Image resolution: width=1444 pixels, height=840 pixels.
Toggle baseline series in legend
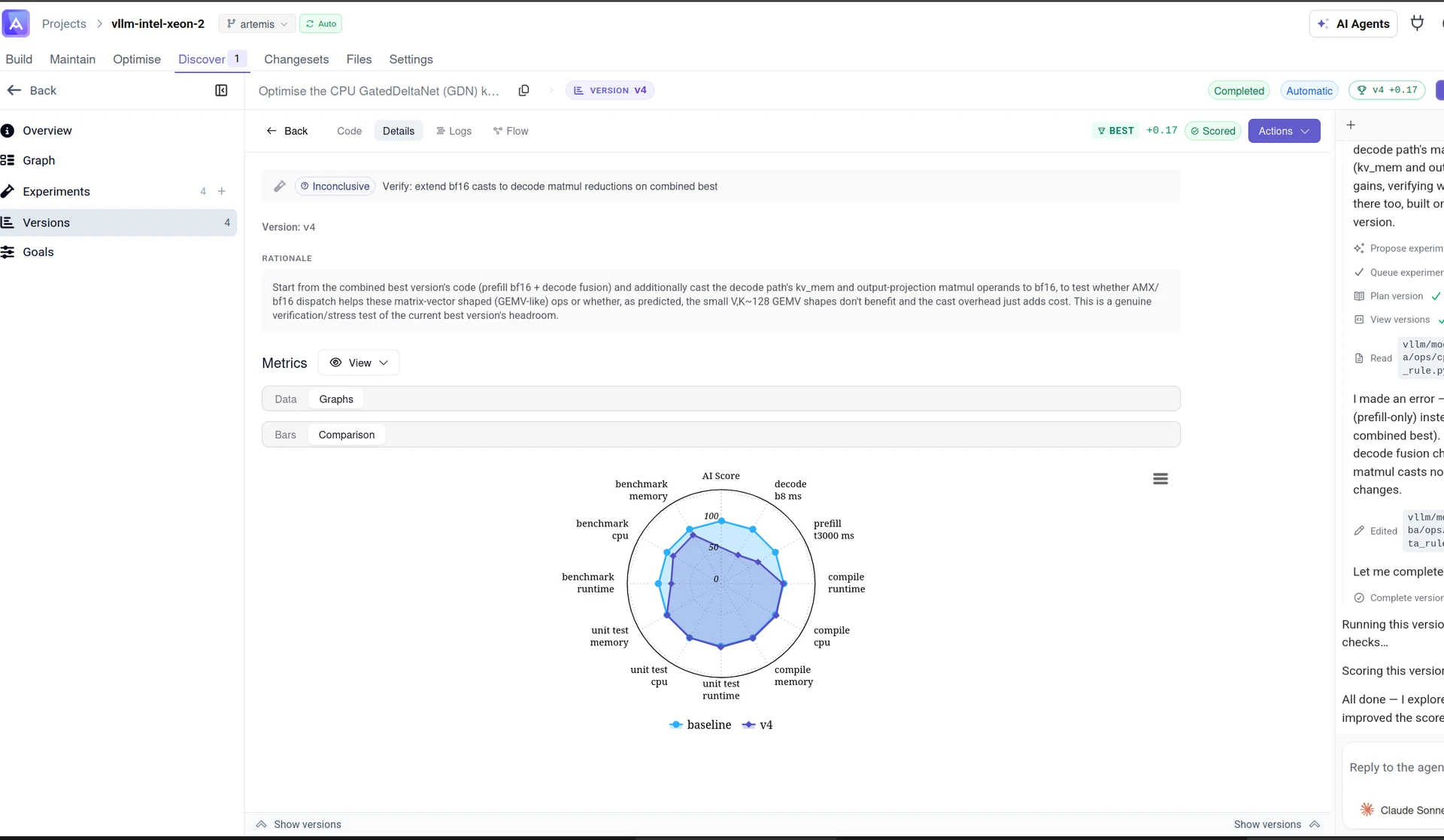(x=700, y=725)
